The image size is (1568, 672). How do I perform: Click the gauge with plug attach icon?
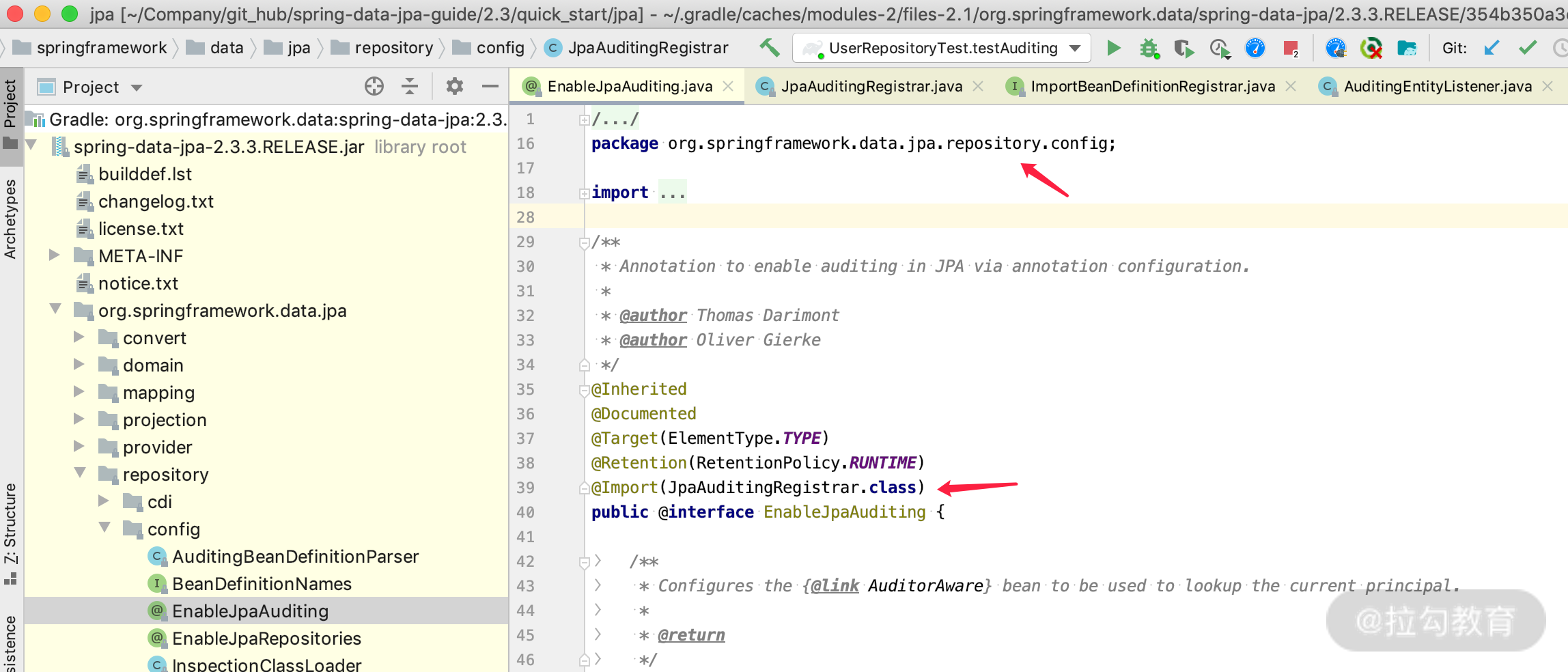tap(1336, 48)
